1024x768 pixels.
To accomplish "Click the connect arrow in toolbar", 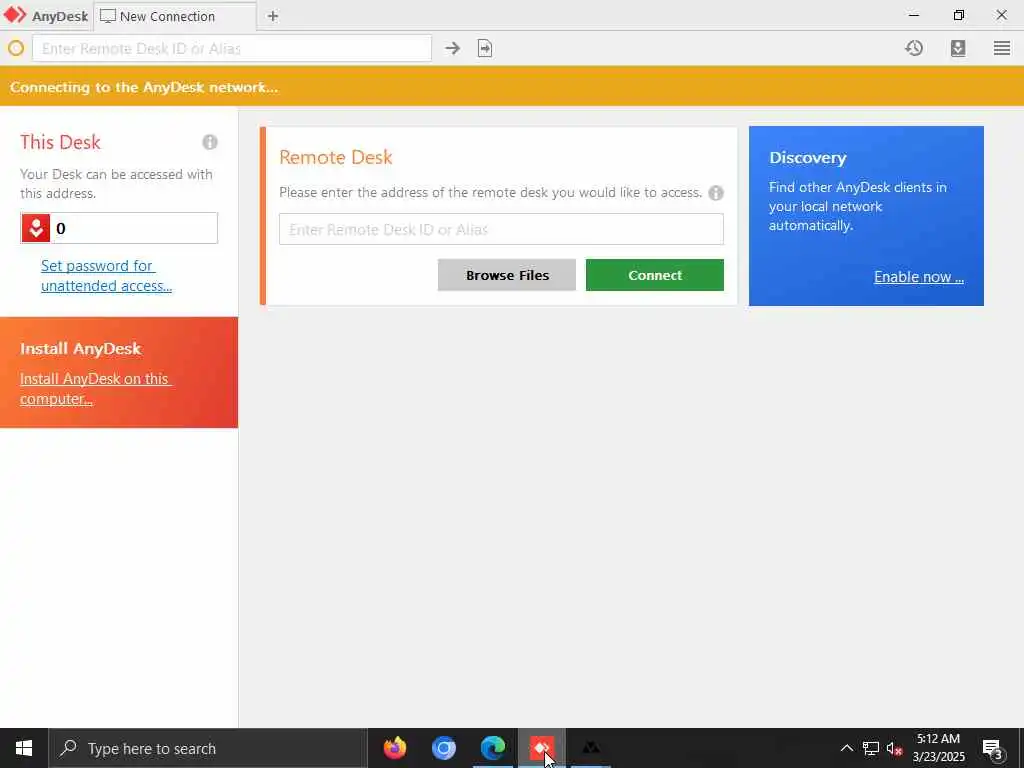I will (453, 48).
